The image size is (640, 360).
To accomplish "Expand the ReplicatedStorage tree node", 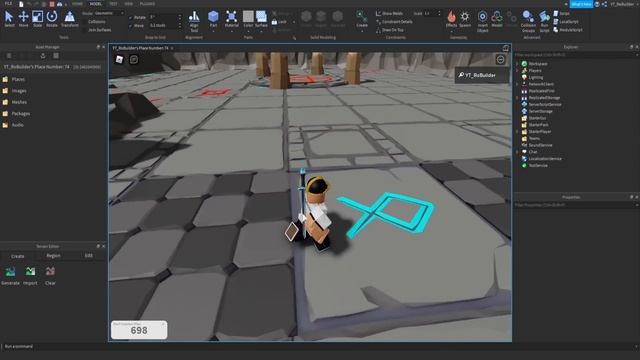I will (x=517, y=98).
